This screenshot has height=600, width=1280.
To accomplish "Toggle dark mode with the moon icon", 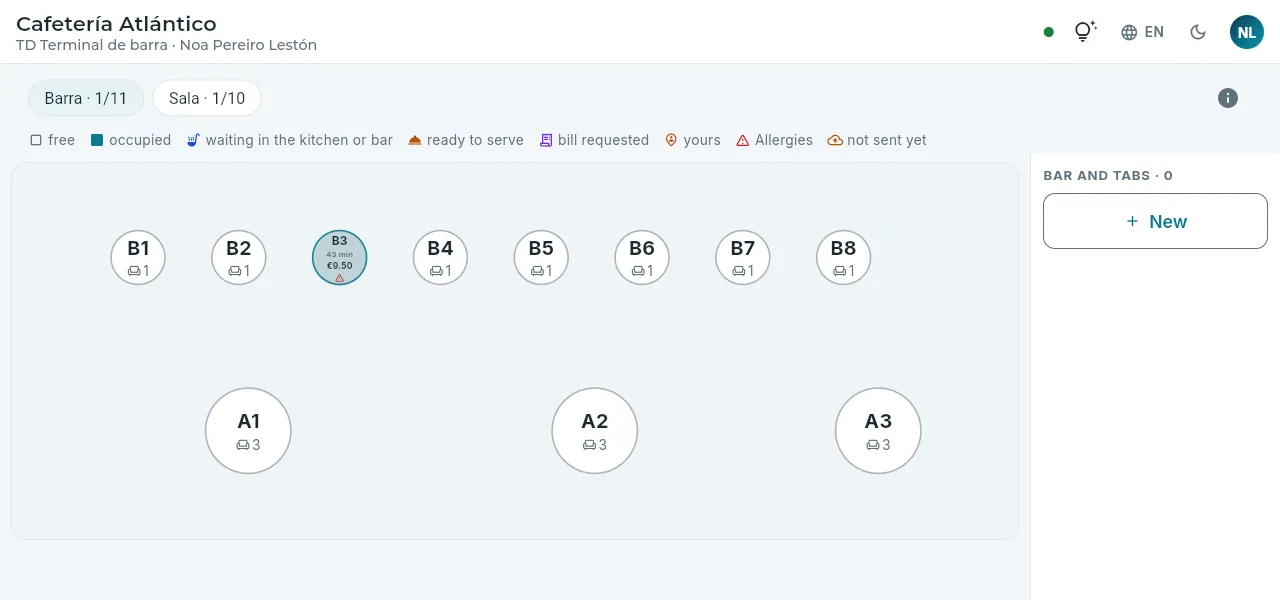I will click(1198, 32).
